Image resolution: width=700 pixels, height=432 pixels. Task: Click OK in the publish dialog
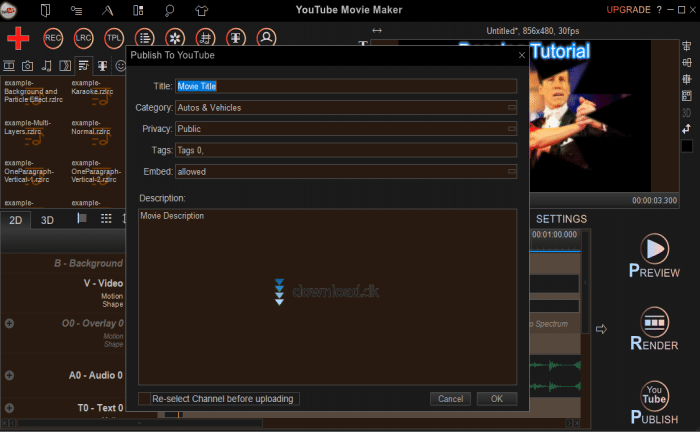click(496, 399)
